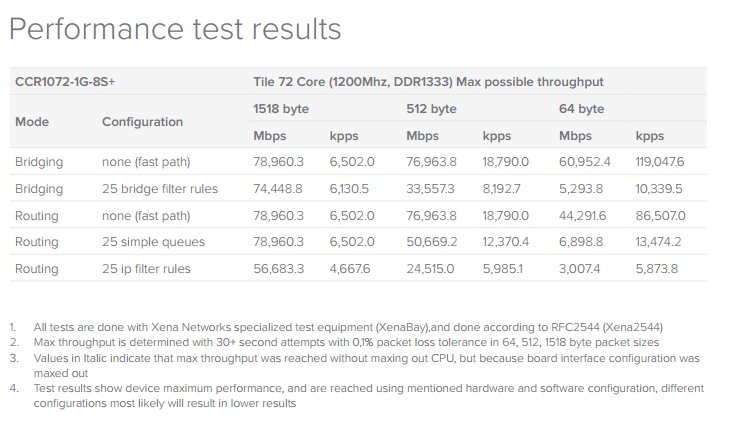
Task: Click the 86,507.0 kpps routing value
Action: click(x=660, y=215)
